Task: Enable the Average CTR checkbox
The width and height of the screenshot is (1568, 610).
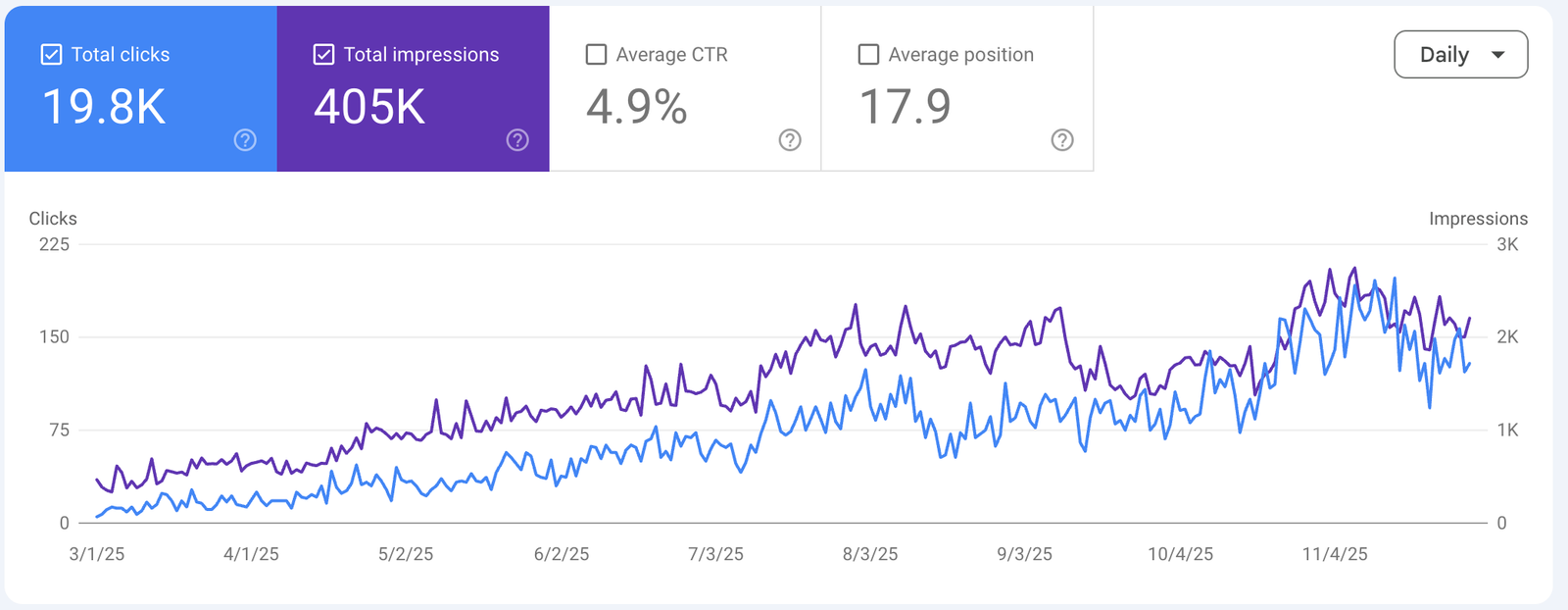Action: pyautogui.click(x=596, y=55)
